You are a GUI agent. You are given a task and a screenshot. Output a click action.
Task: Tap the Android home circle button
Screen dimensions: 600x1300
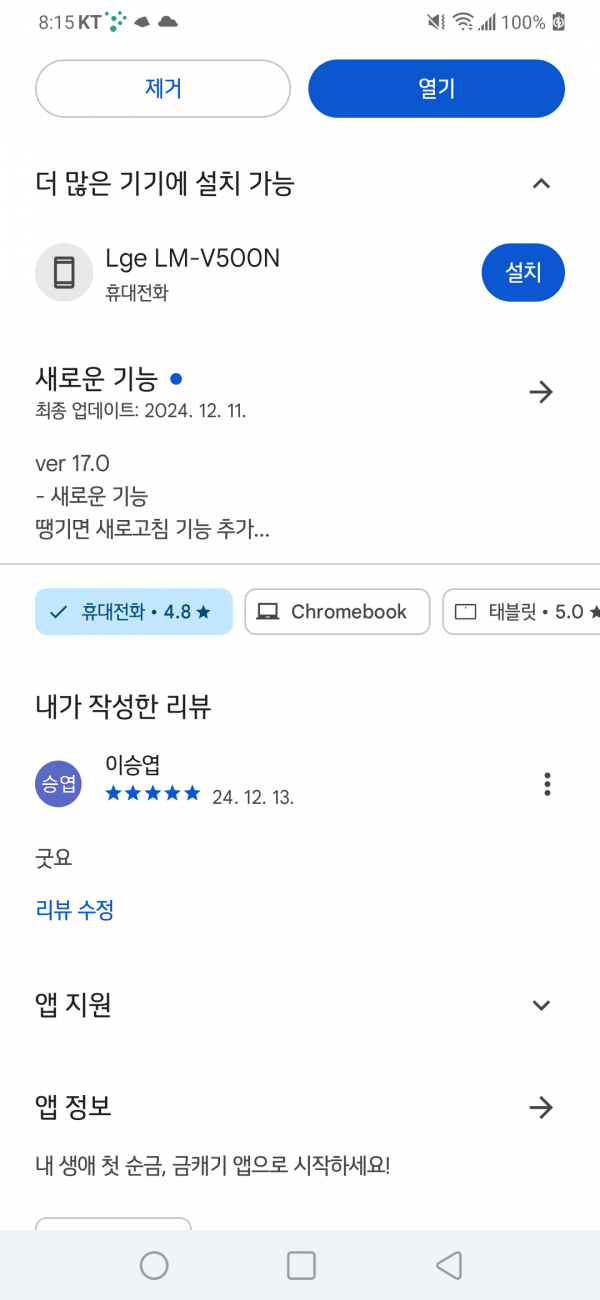click(154, 1265)
